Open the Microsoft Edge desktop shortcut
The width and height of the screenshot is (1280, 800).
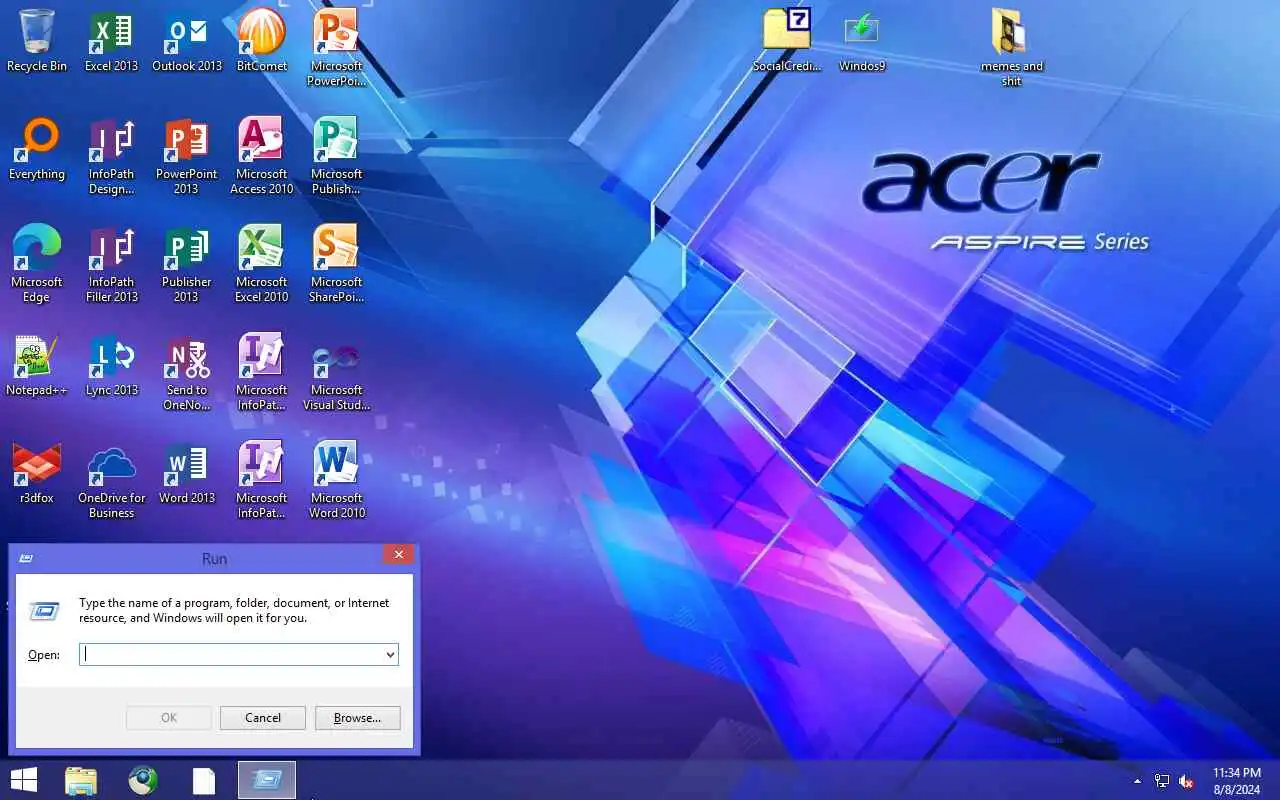[x=37, y=263]
